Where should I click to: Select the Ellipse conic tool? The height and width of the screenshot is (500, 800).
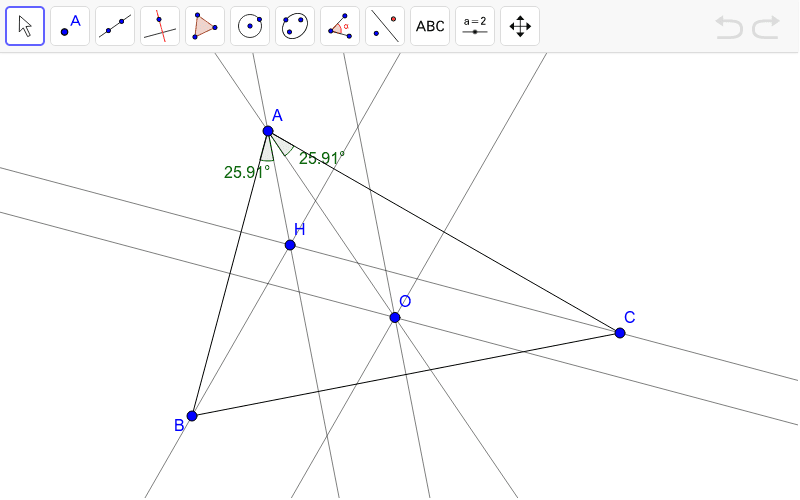(295, 26)
